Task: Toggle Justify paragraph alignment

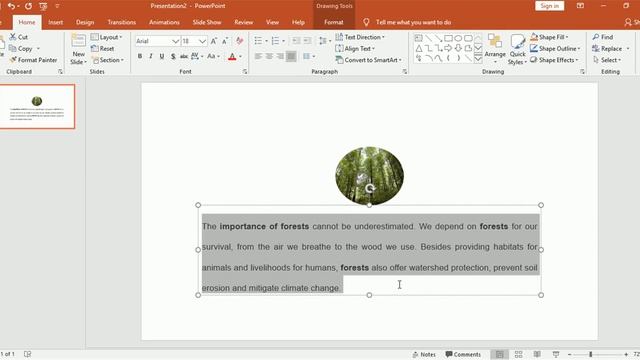Action: [291, 56]
